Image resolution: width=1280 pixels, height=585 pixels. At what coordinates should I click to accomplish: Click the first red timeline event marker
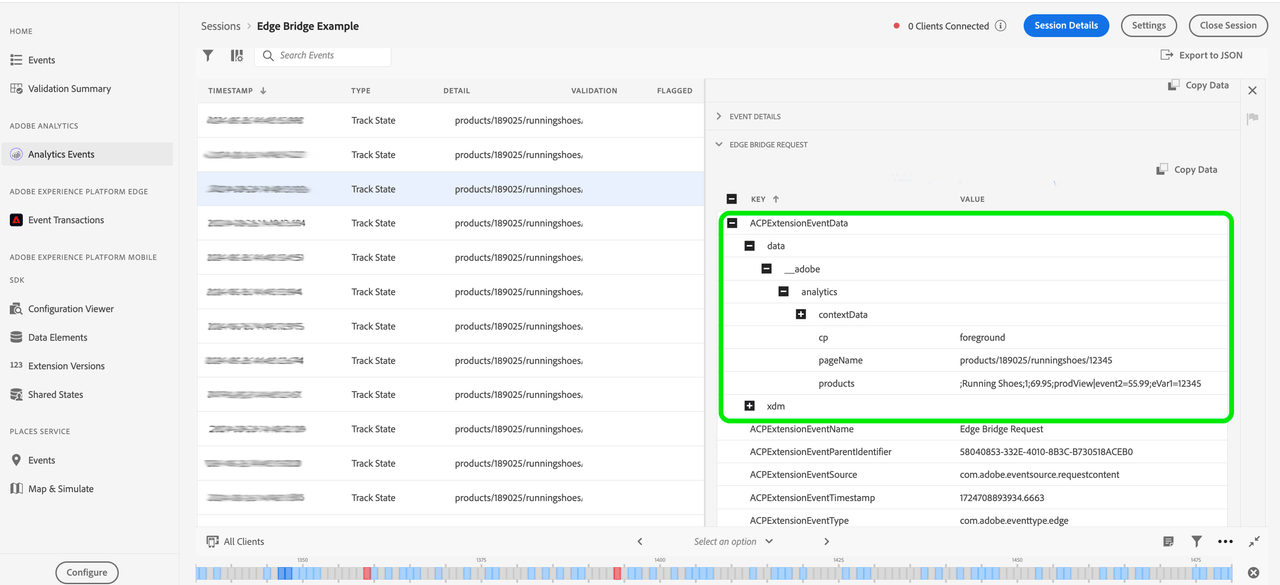(367, 573)
